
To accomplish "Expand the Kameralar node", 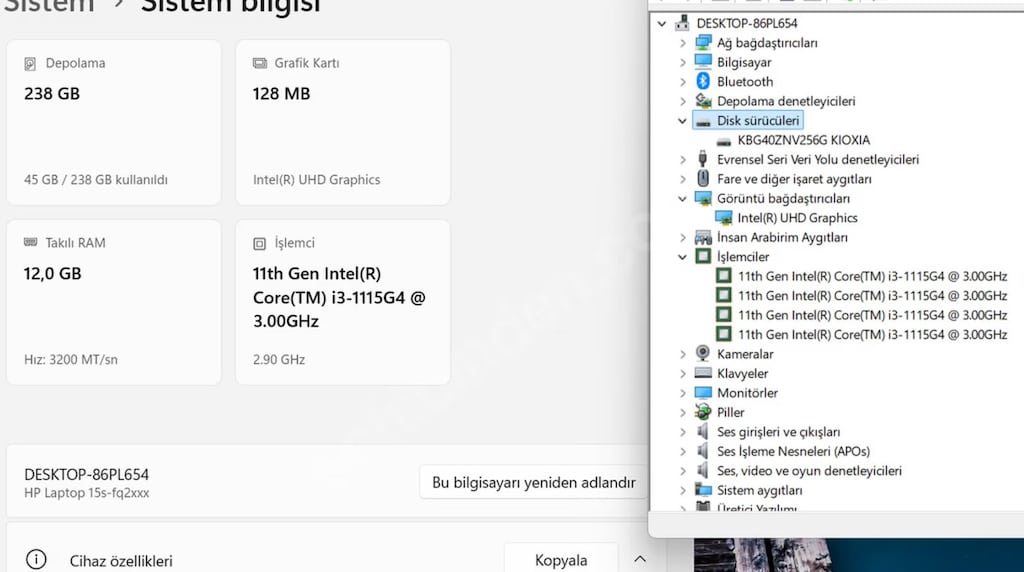I will tap(682, 354).
